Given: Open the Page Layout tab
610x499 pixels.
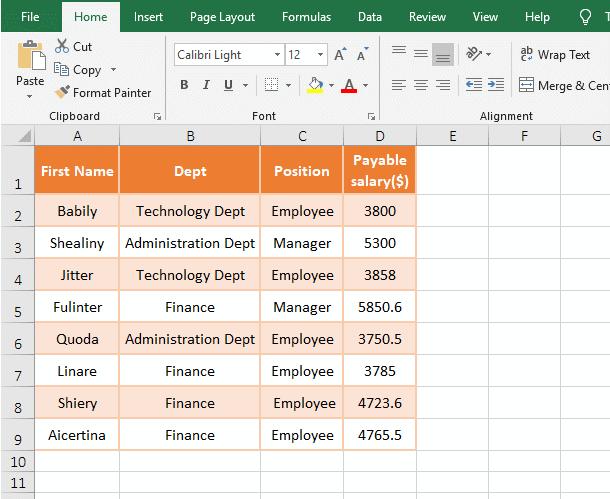Looking at the screenshot, I should (x=222, y=17).
